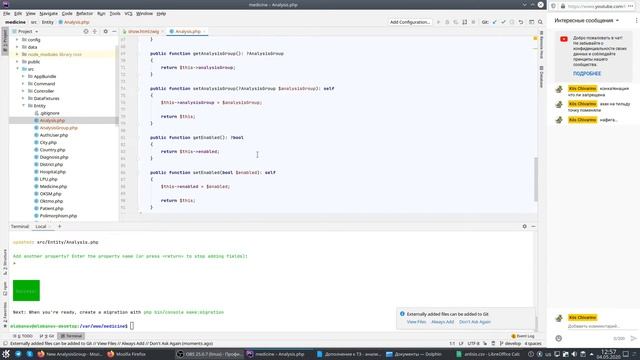Expand the data folder
640x360 pixels.
(x=17, y=47)
